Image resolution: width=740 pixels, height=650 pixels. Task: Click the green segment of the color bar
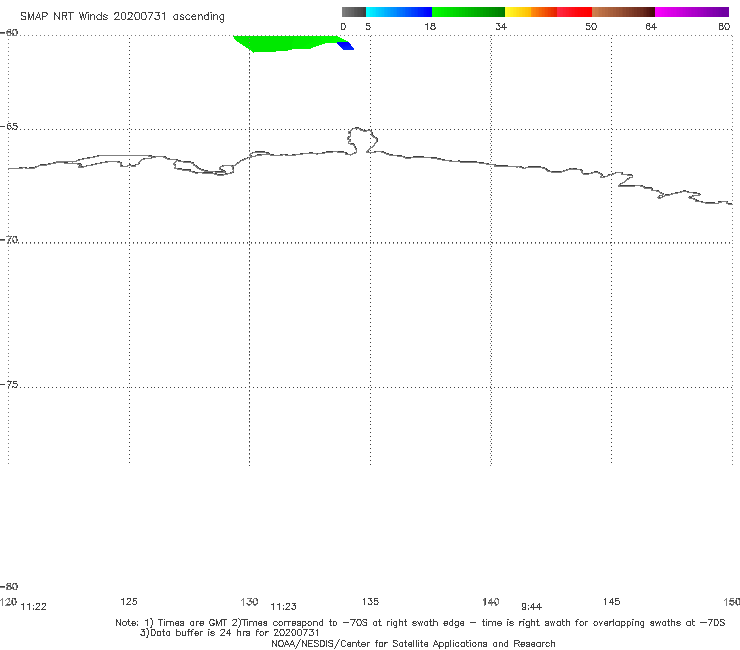point(468,12)
